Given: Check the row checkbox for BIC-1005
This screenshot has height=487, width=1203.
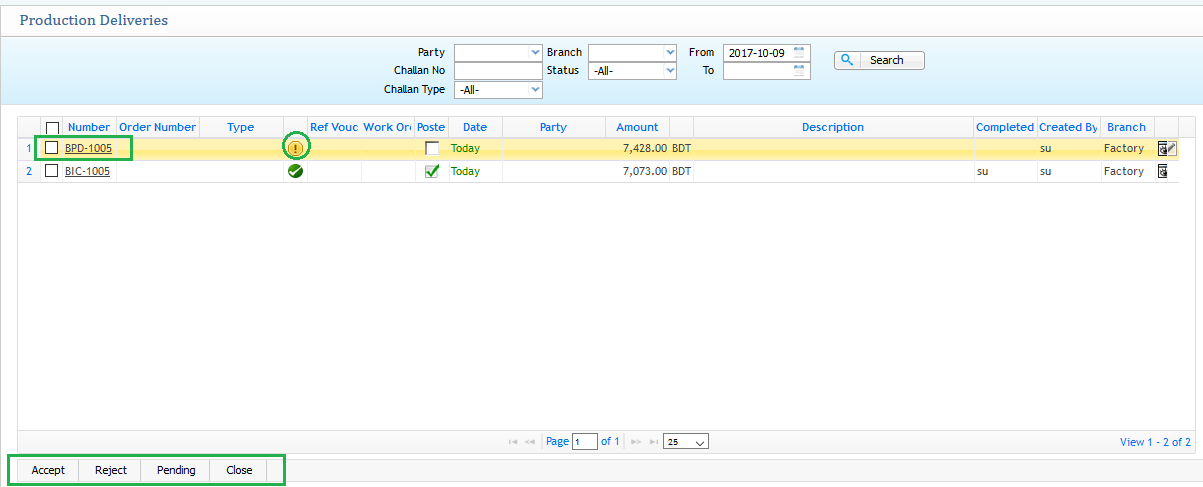Looking at the screenshot, I should [x=52, y=171].
